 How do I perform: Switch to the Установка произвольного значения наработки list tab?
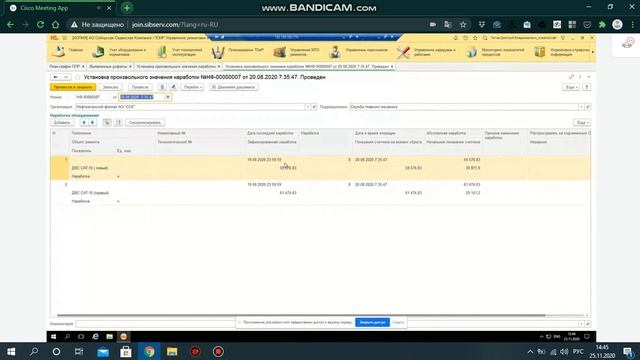[176, 67]
